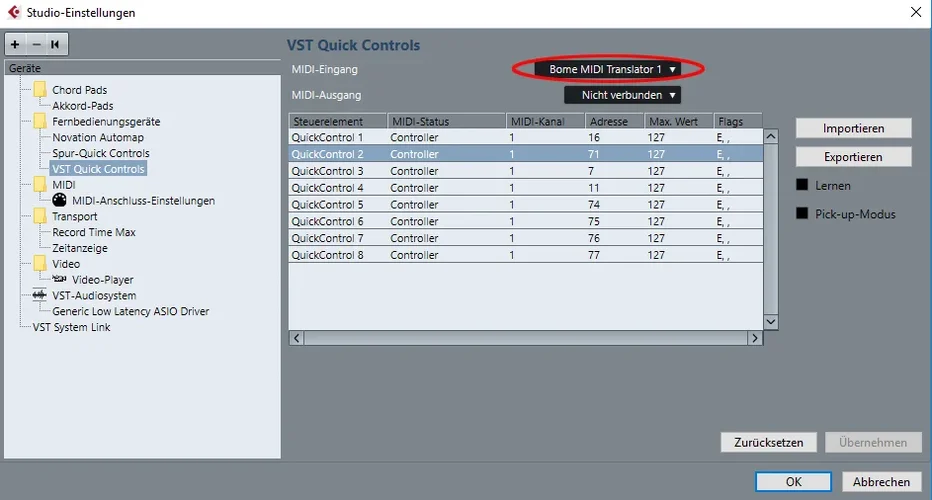Select the QuickControl 3 row

point(525,171)
